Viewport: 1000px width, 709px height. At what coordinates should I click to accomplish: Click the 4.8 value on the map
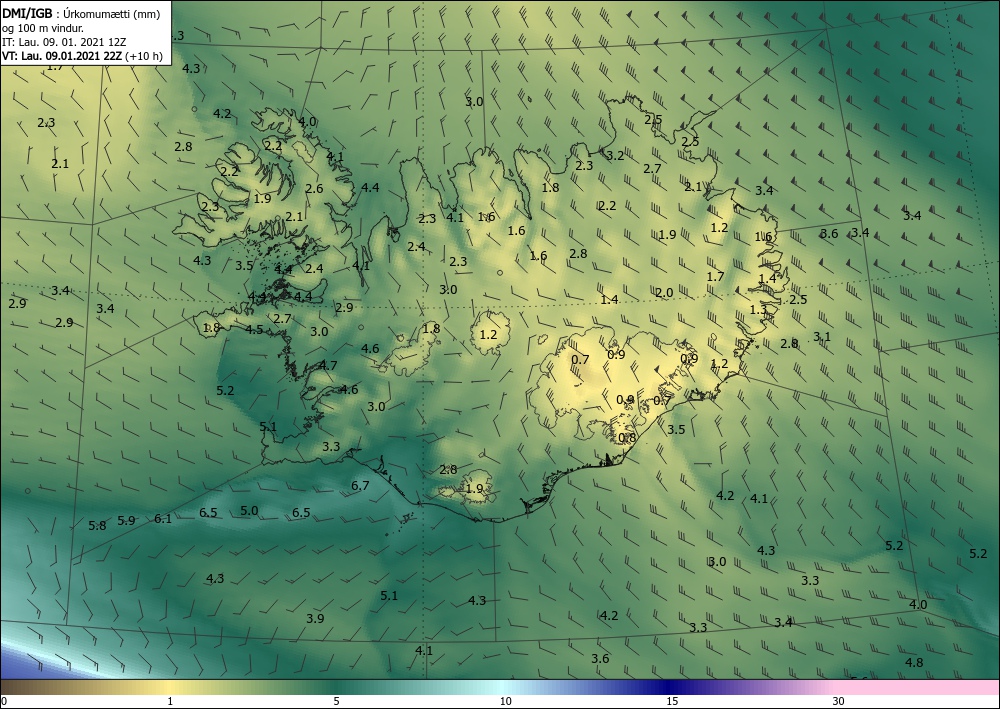point(914,662)
